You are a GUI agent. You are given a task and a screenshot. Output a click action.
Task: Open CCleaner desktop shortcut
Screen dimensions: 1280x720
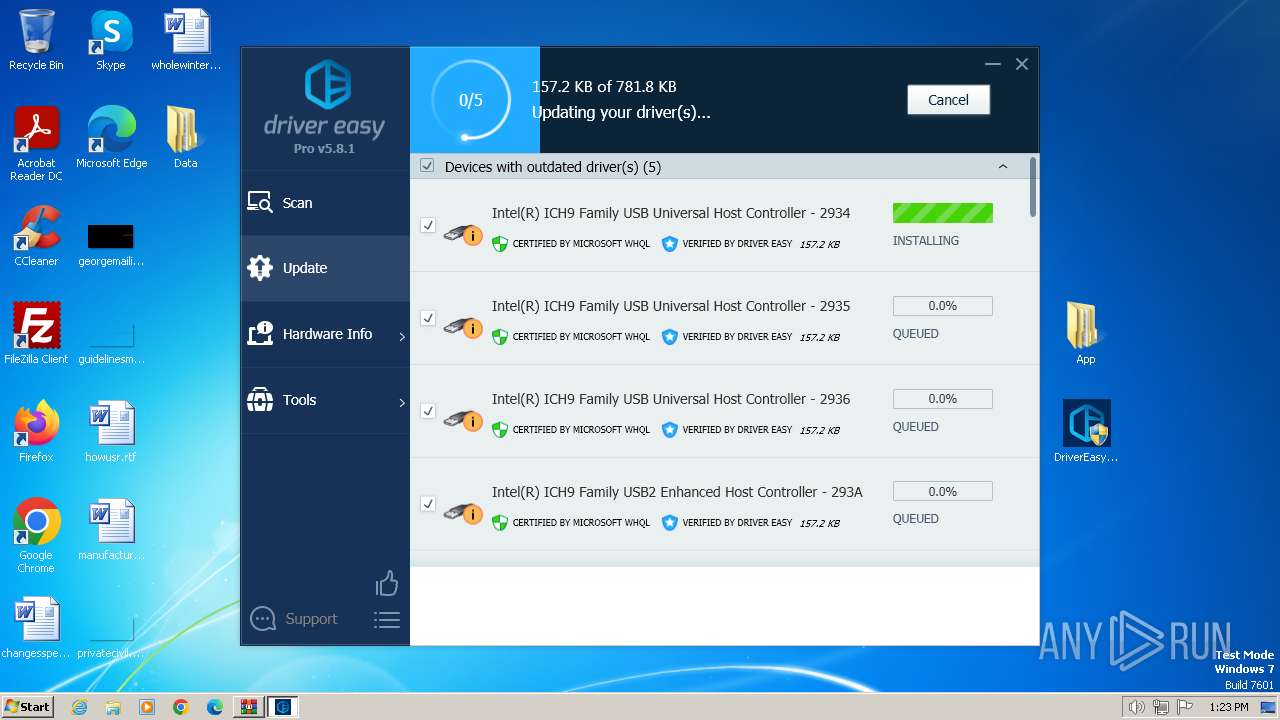pyautogui.click(x=36, y=236)
